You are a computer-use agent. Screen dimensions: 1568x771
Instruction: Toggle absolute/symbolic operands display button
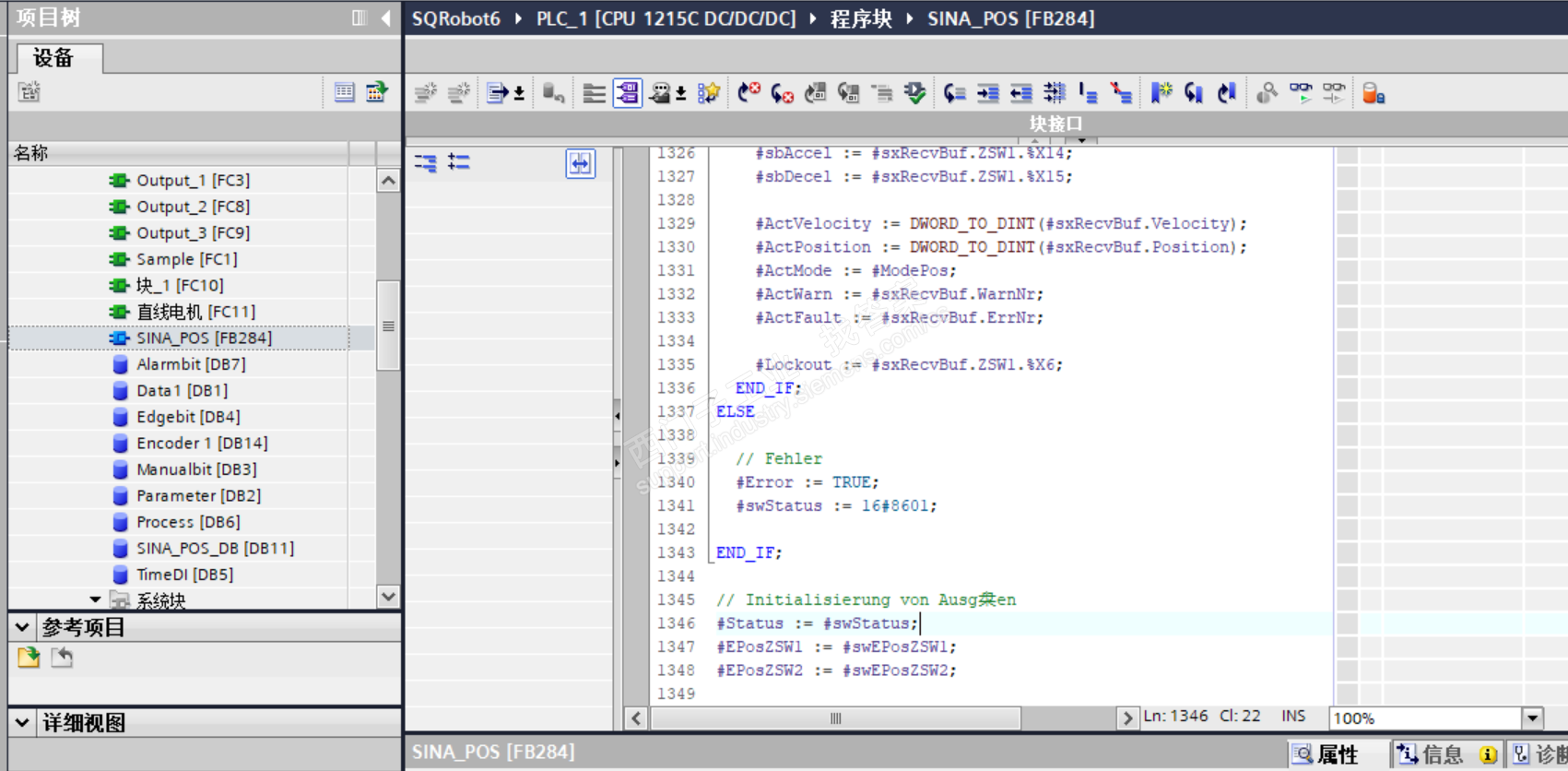coord(627,93)
